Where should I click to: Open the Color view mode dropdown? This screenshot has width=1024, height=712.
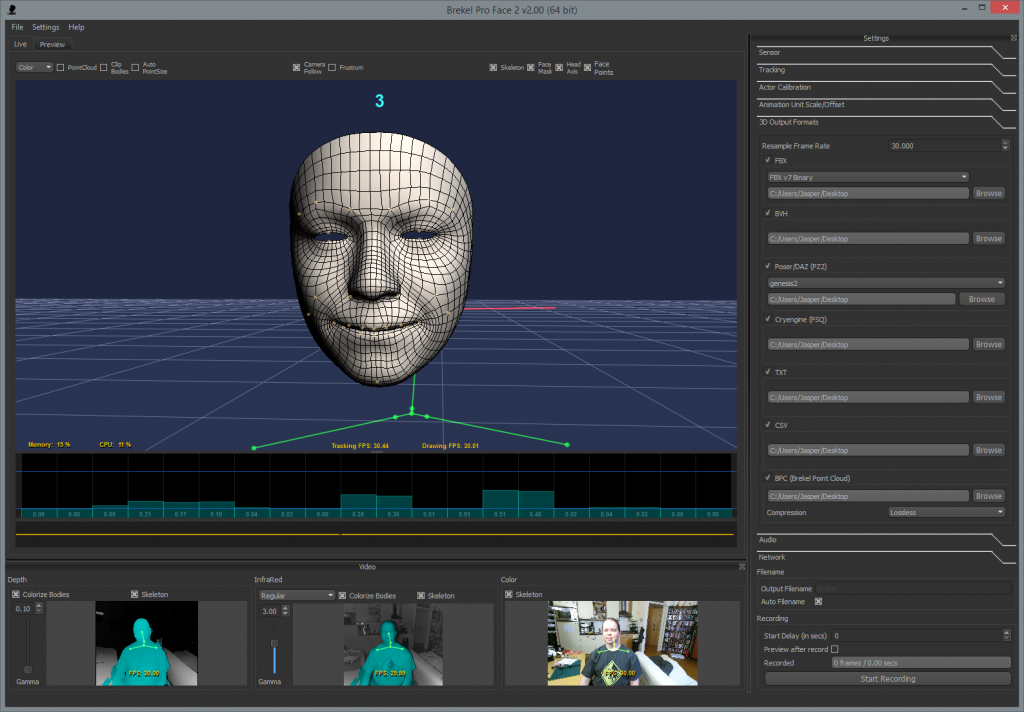(35, 67)
